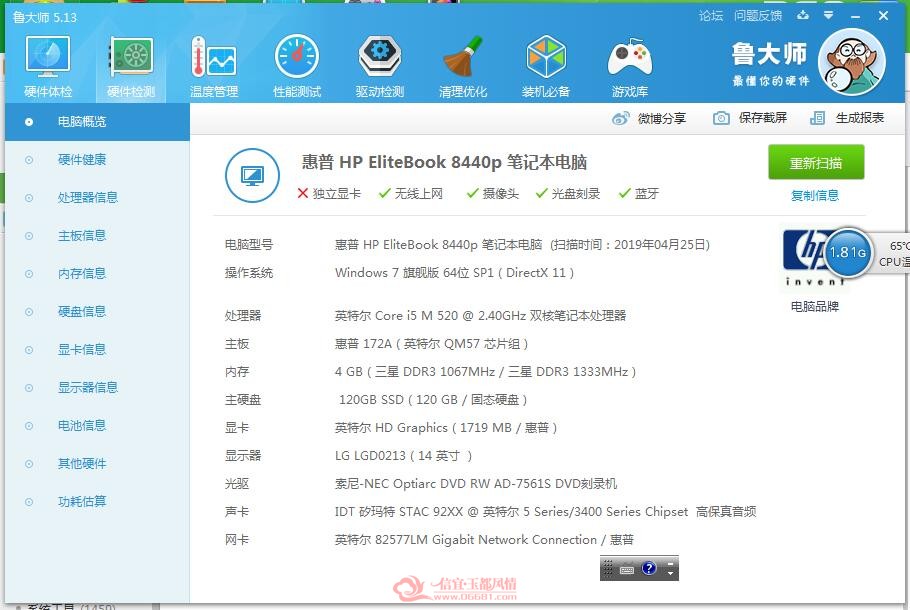Open 清理优化 cleanup broom icon
Viewport: 910px width, 610px height.
click(x=463, y=66)
